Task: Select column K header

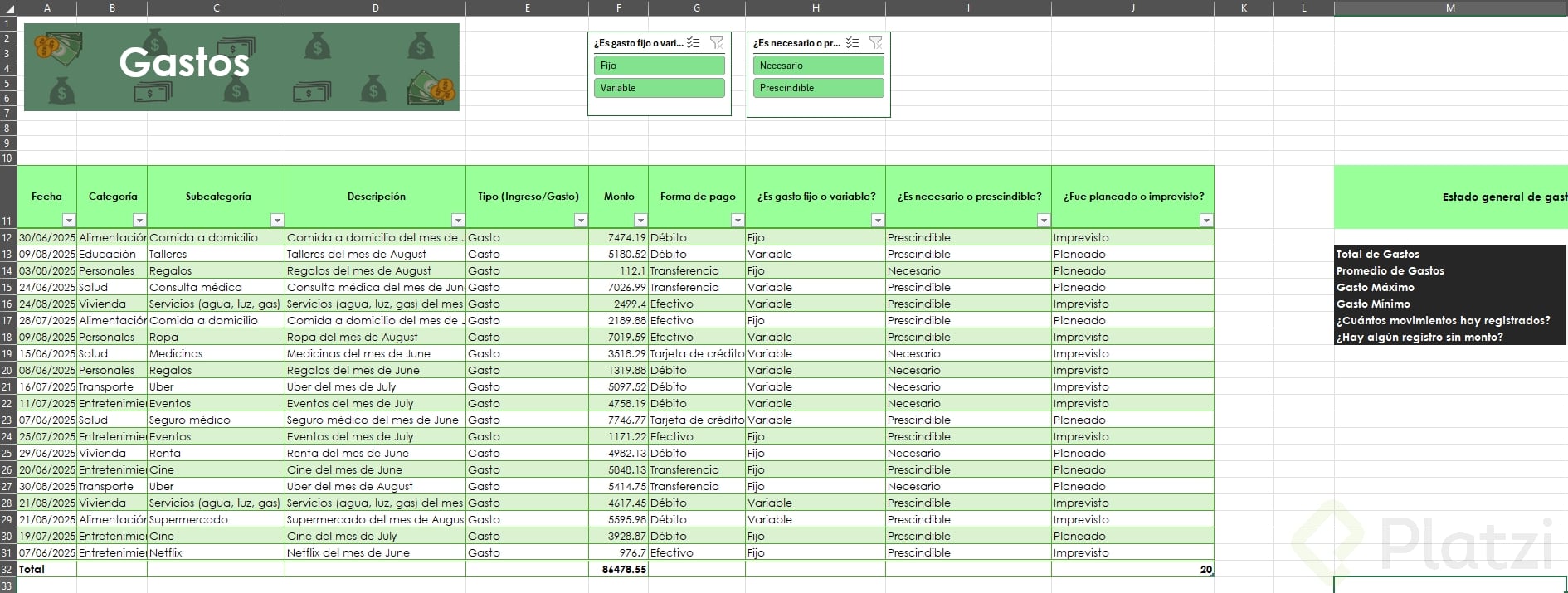Action: pyautogui.click(x=1244, y=7)
